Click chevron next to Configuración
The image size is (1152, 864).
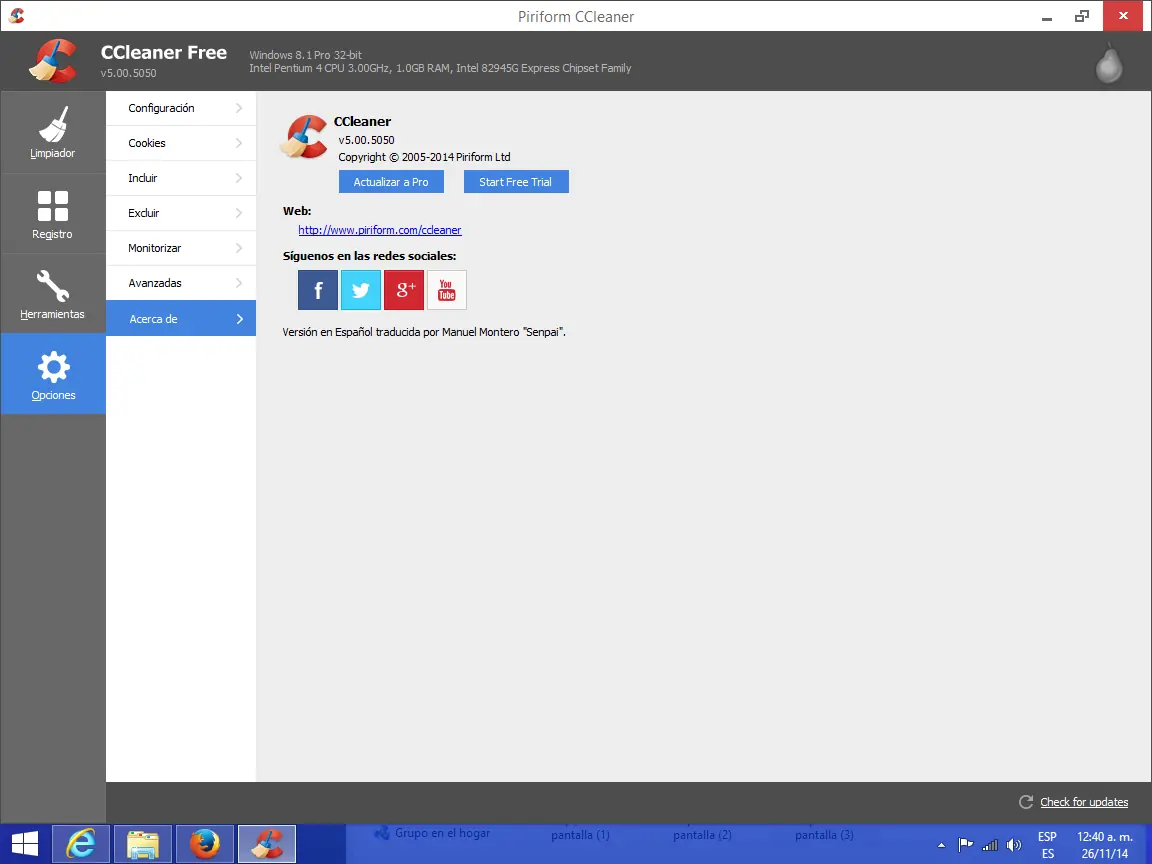(x=239, y=108)
